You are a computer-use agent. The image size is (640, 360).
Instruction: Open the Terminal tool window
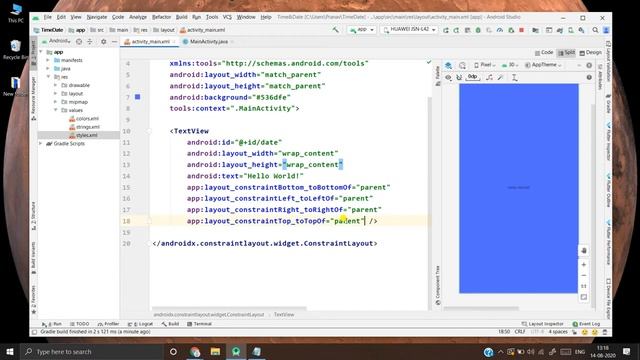[199, 324]
